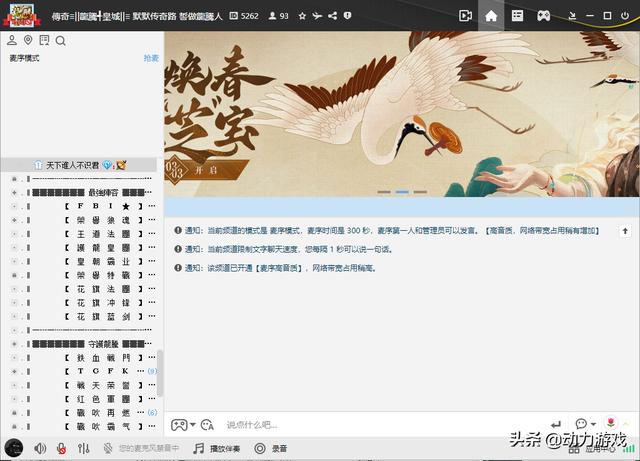Click the crane banner image

coord(402,114)
